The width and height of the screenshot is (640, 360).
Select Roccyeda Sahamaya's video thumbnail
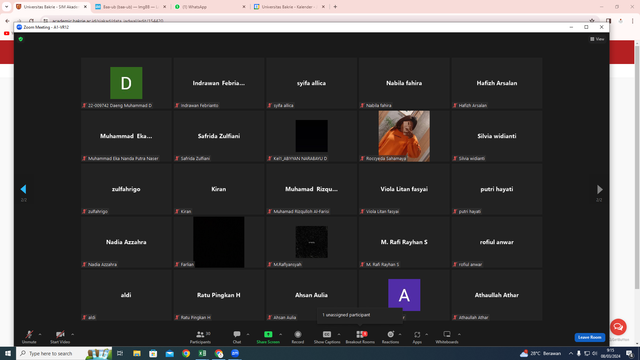click(x=404, y=136)
